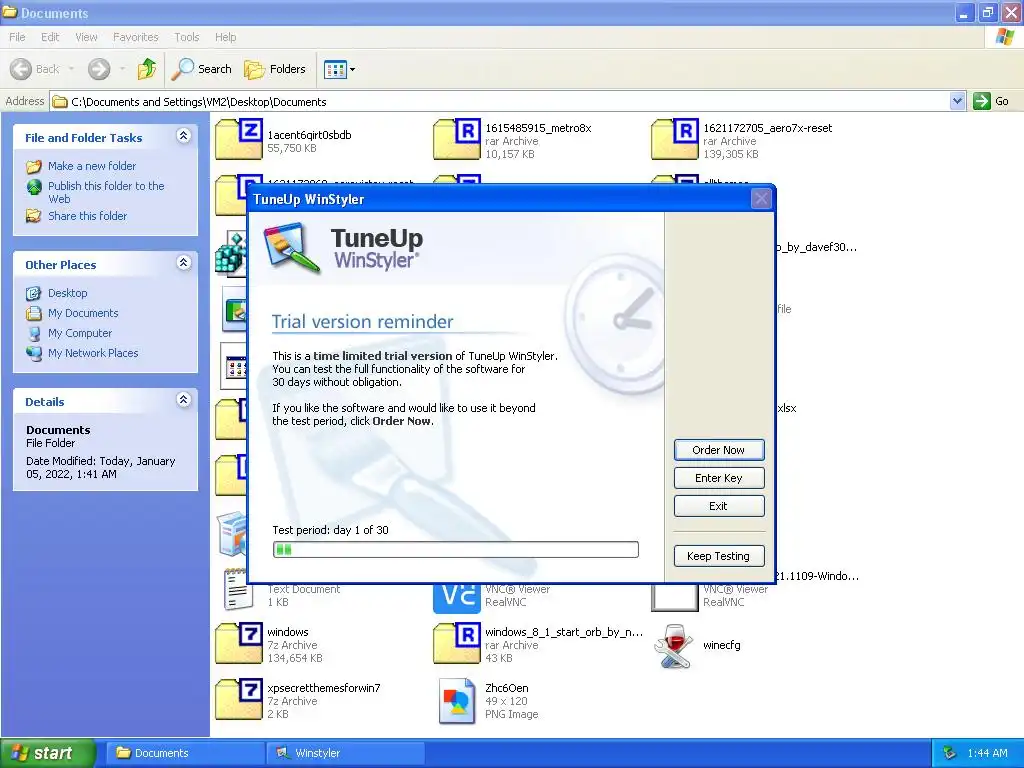
Task: Click Share this folder
Action: pyautogui.click(x=88, y=216)
